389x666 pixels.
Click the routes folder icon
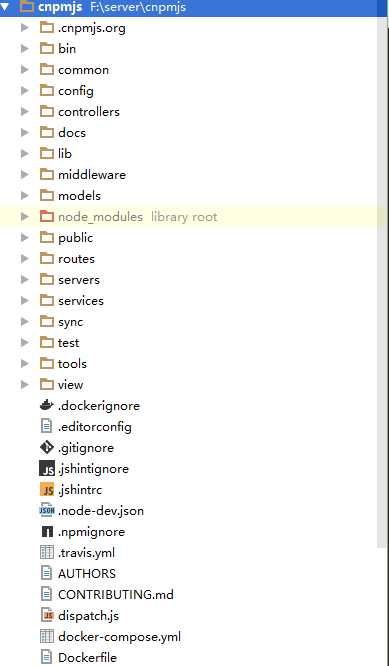47,258
